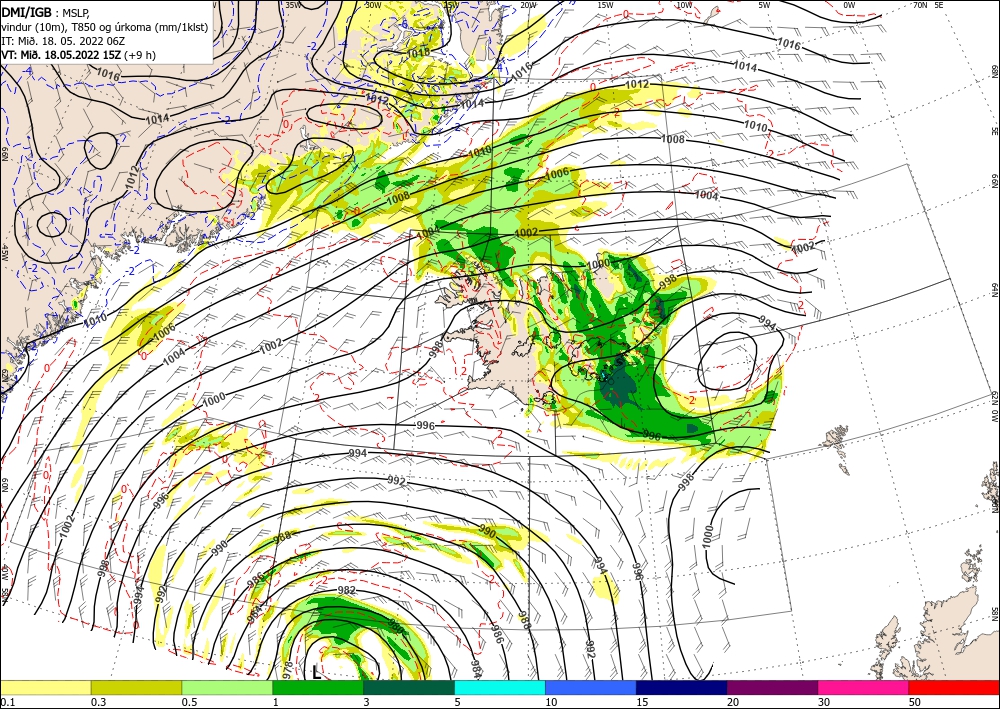Click the 'IT: Mið. 18. 05. 2022 06Z' line
1000x709 pixels.
coord(63,41)
